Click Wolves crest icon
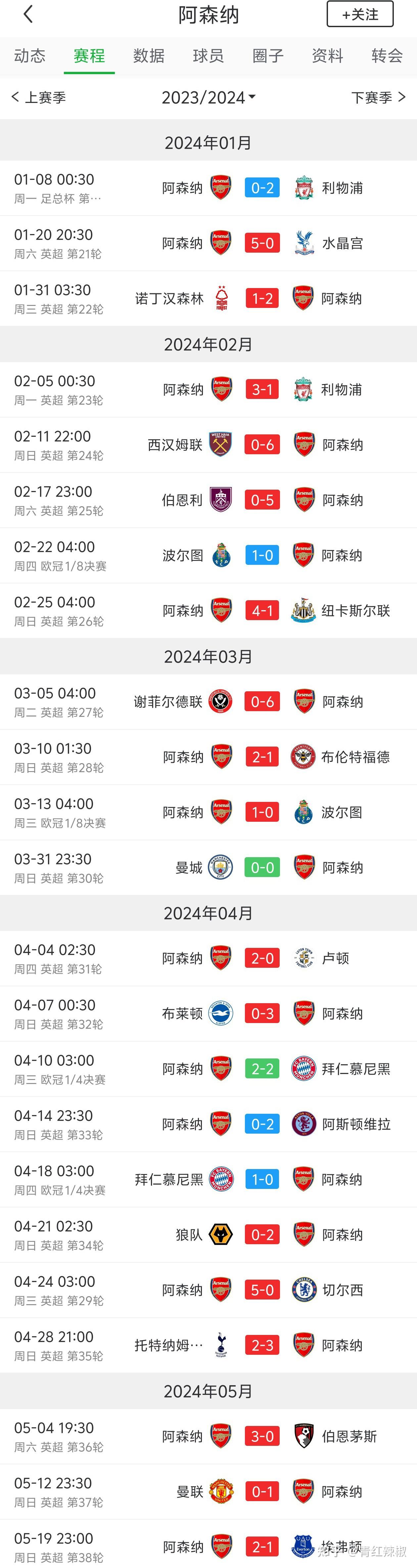The image size is (417, 1568). 220,1234
